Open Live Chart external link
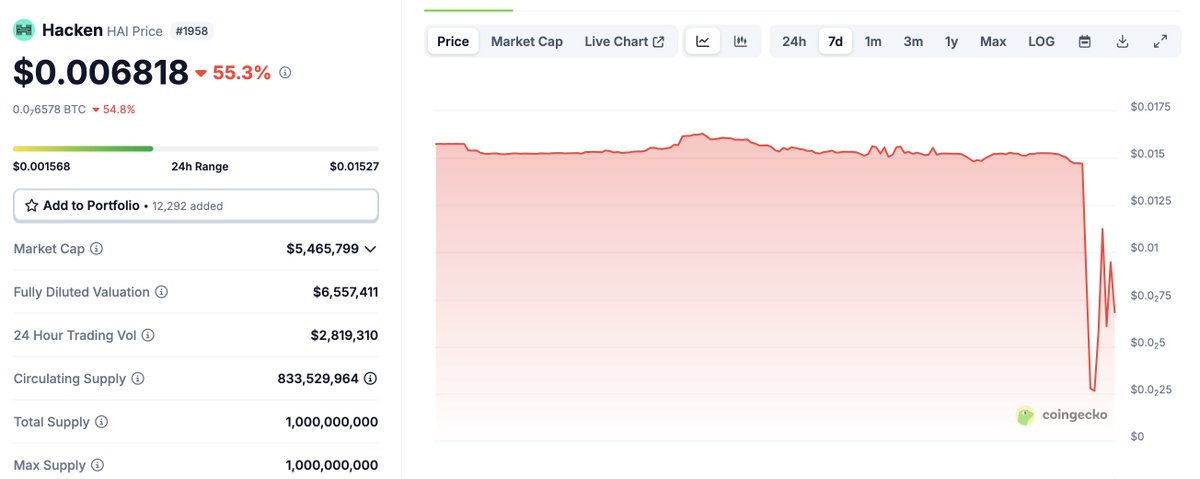Viewport: 1200px width, 479px height. pyautogui.click(x=624, y=41)
